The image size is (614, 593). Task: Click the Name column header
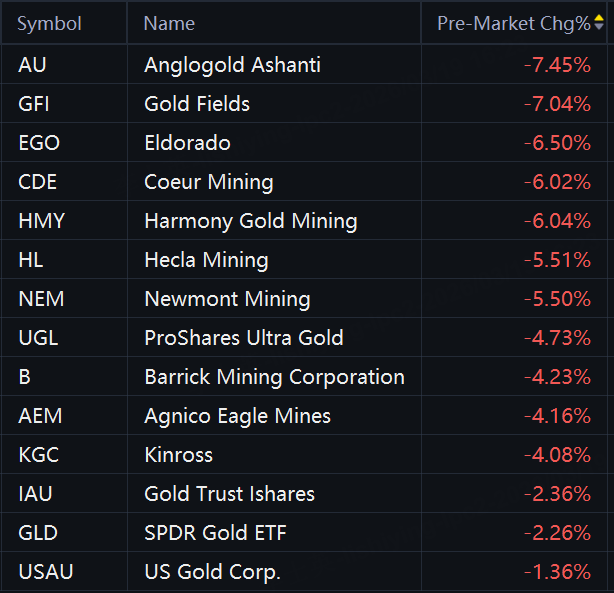click(169, 23)
